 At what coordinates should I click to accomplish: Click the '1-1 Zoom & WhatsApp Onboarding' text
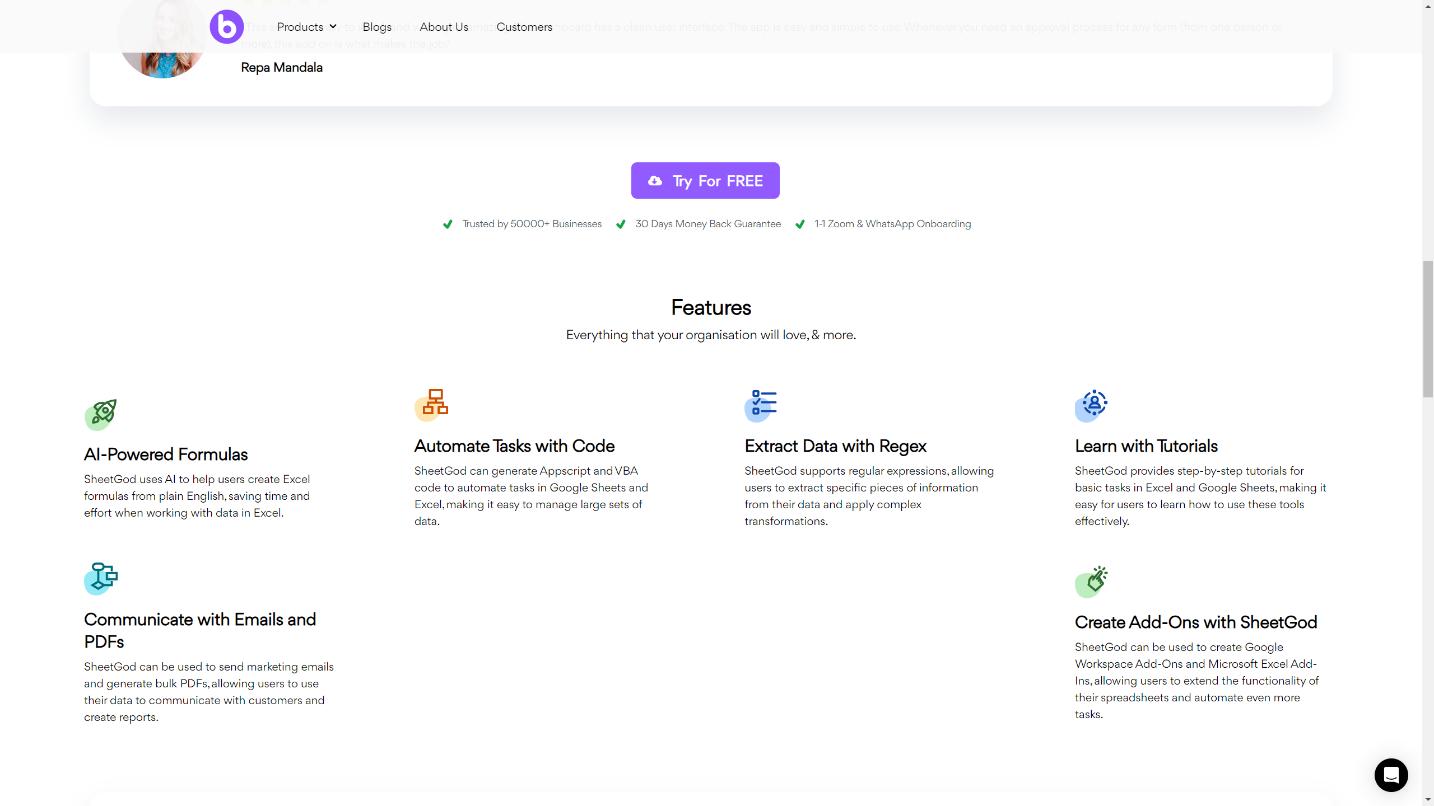892,224
